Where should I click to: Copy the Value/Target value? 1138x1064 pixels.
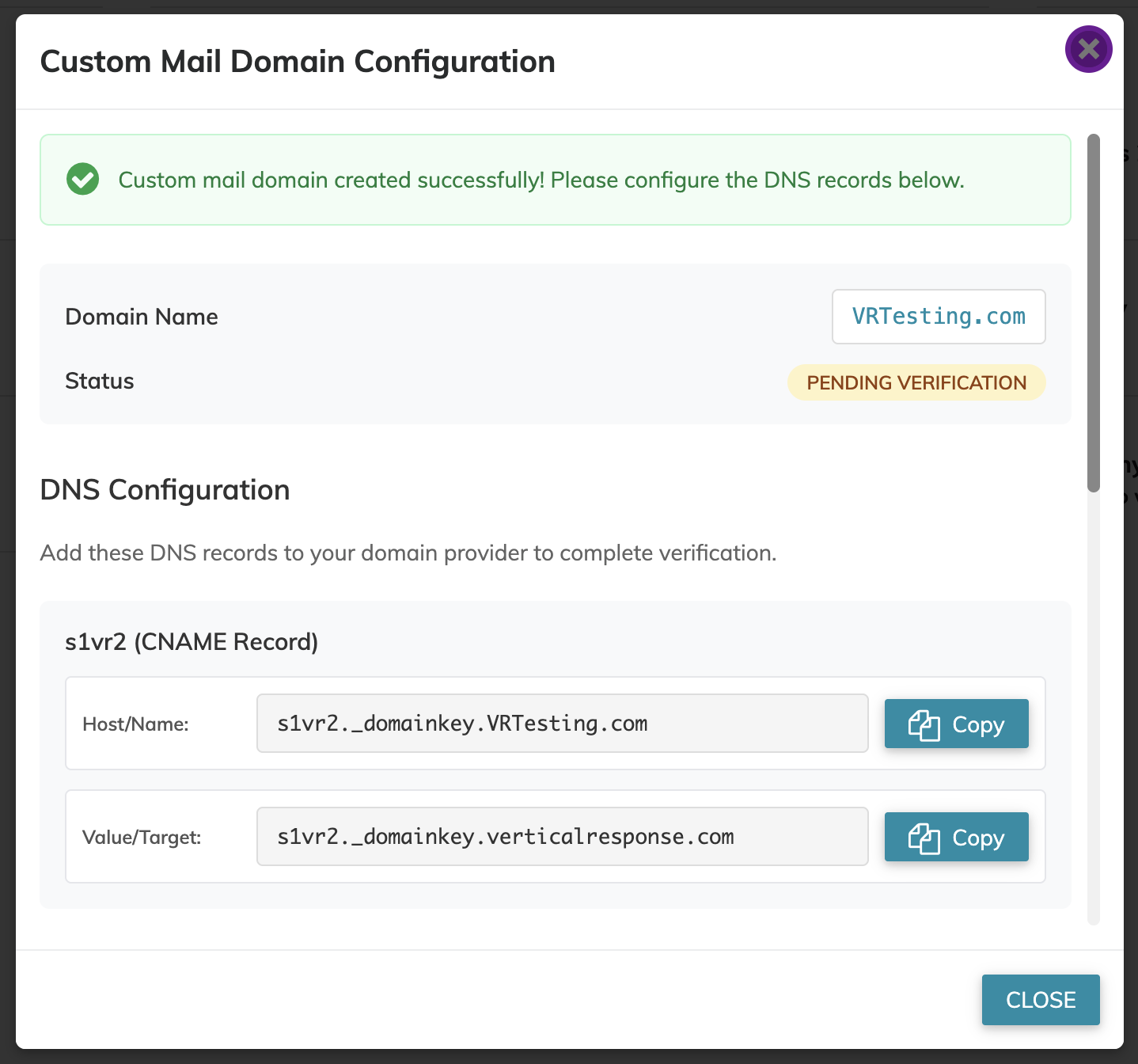click(x=956, y=837)
